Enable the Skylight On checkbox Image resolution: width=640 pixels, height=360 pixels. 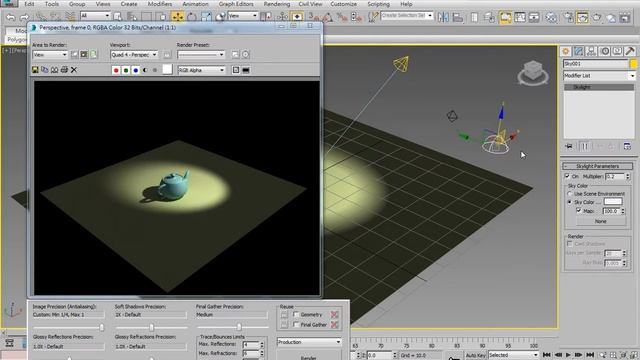coord(567,176)
